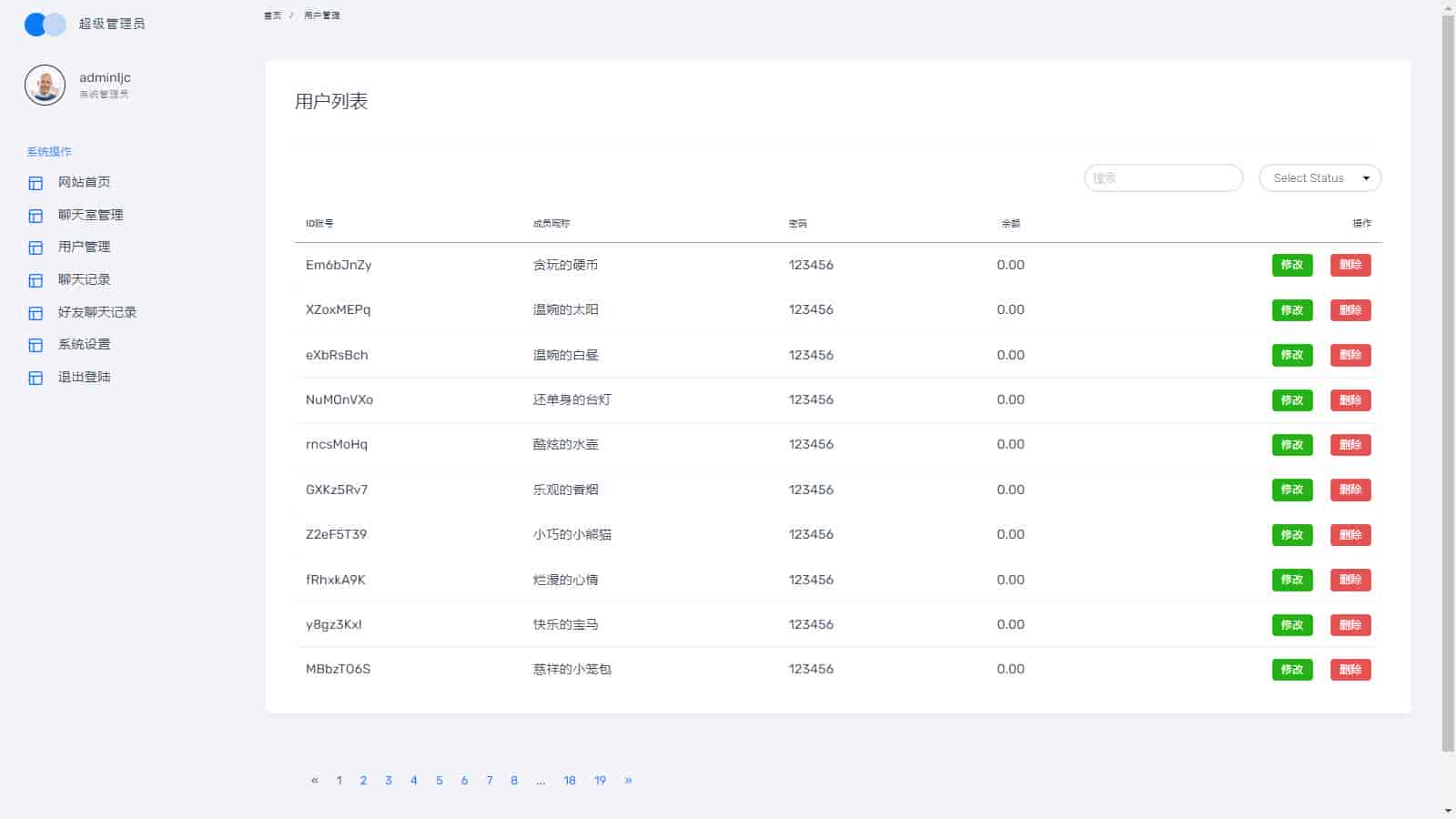
Task: Click 修改 button for user Em6bJnZy
Action: point(1292,265)
